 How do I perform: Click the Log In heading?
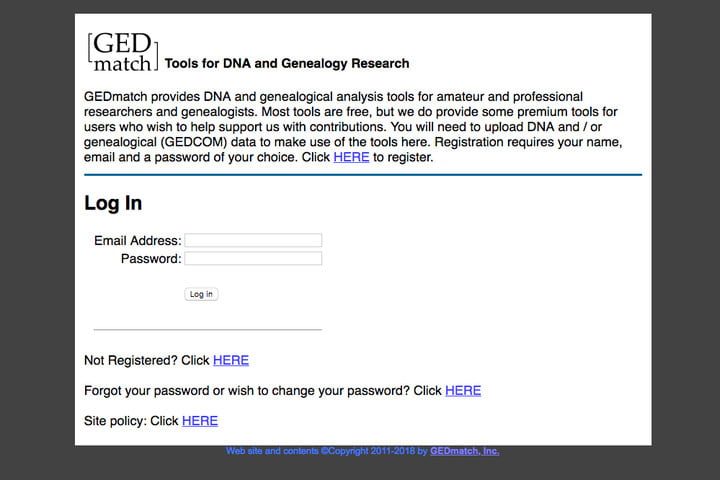pos(113,203)
